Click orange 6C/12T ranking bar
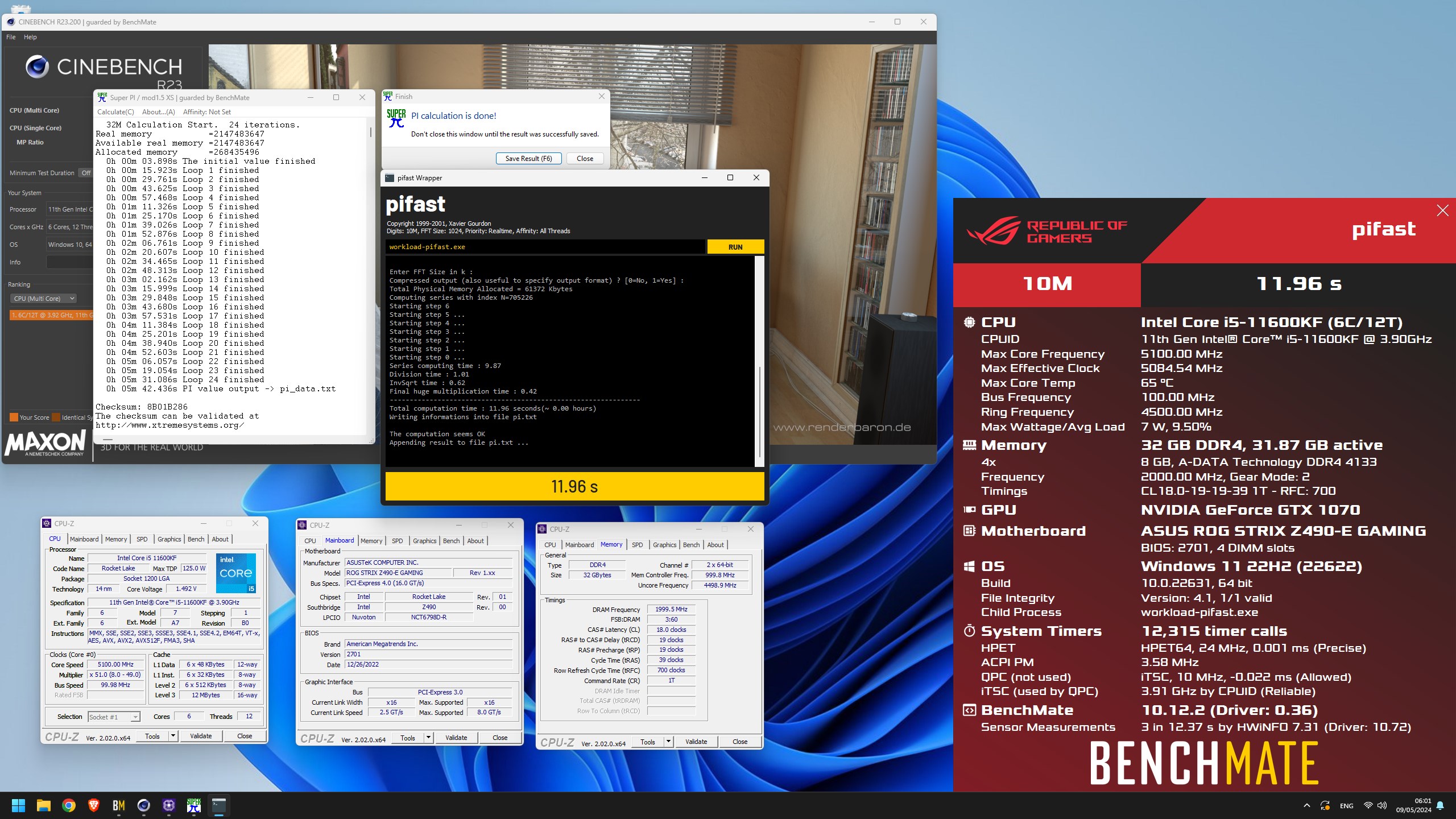1456x819 pixels. (x=51, y=315)
